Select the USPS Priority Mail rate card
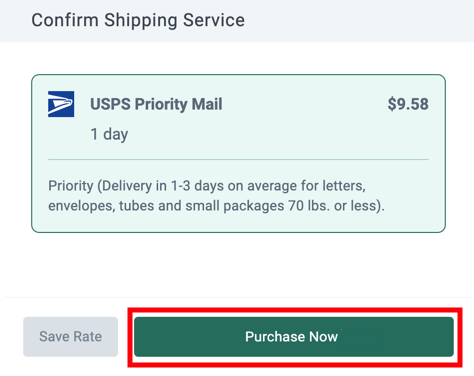 point(238,153)
